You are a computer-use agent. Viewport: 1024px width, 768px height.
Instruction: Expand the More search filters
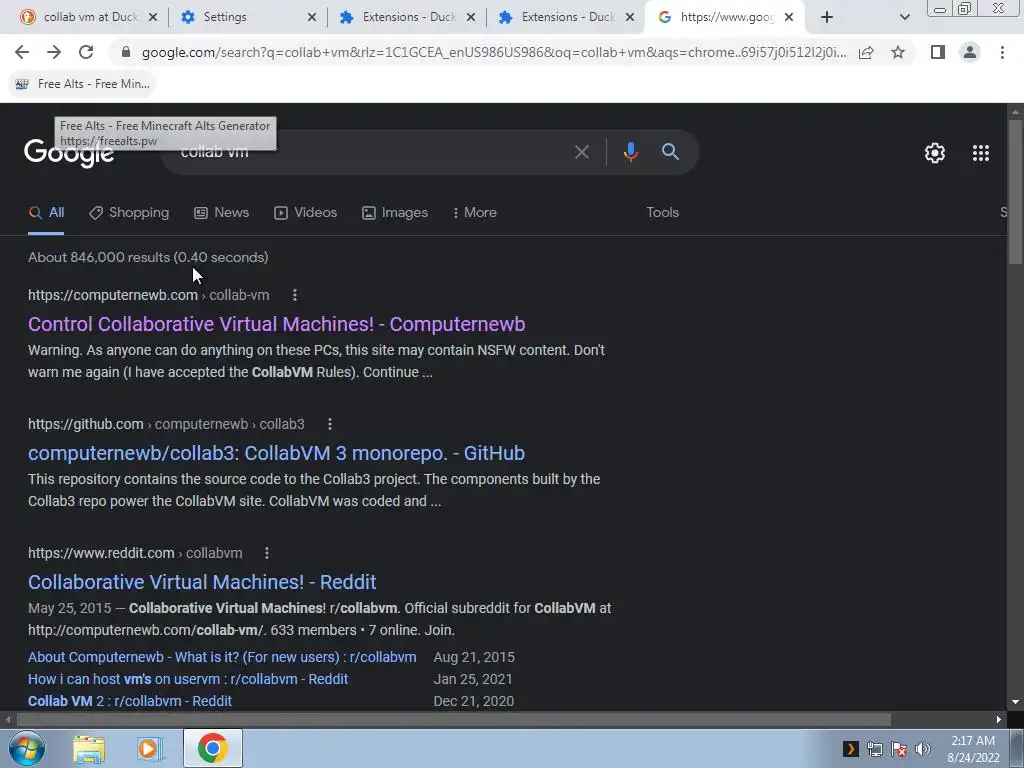click(475, 213)
